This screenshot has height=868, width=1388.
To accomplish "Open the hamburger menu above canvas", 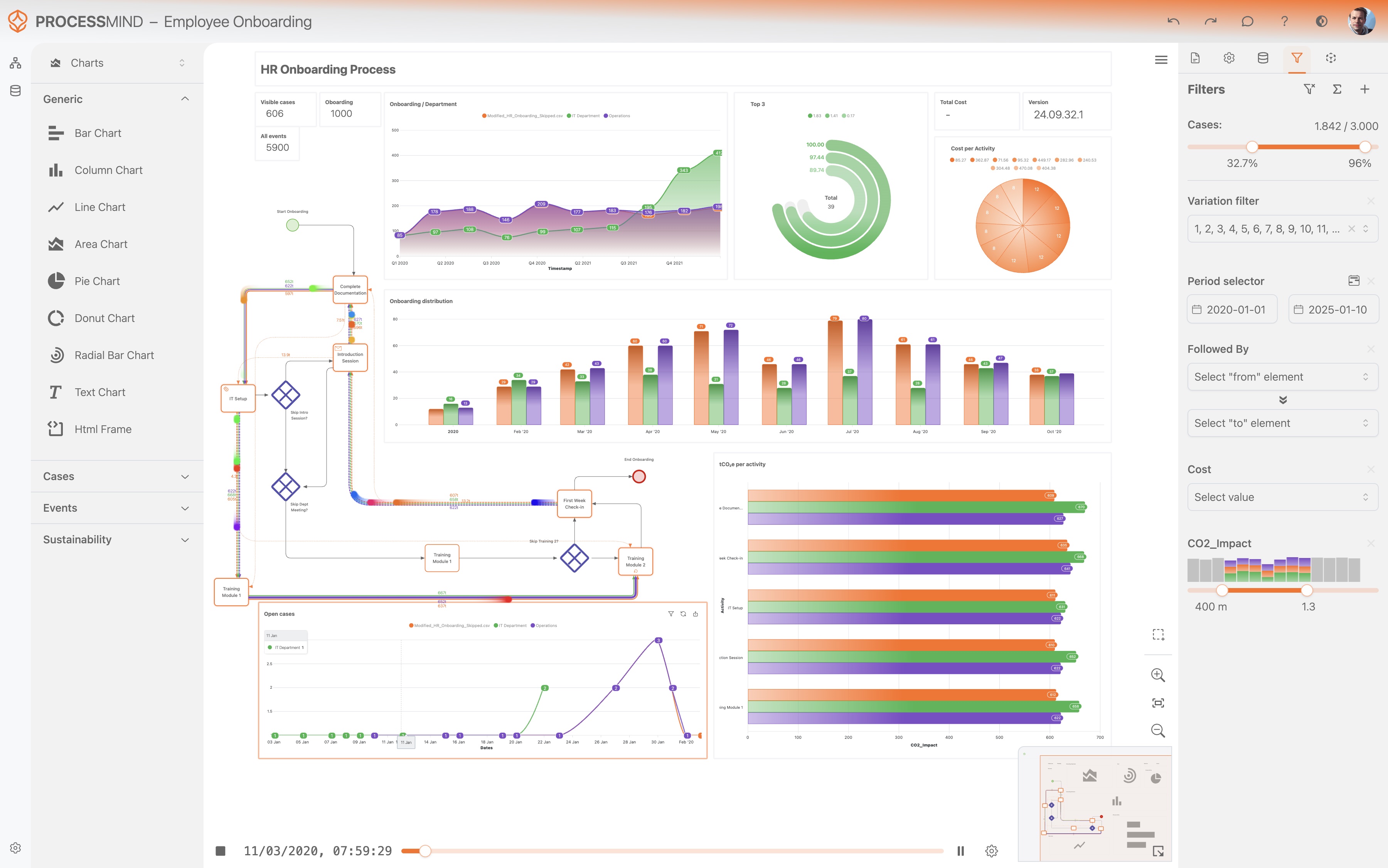I will (1161, 60).
